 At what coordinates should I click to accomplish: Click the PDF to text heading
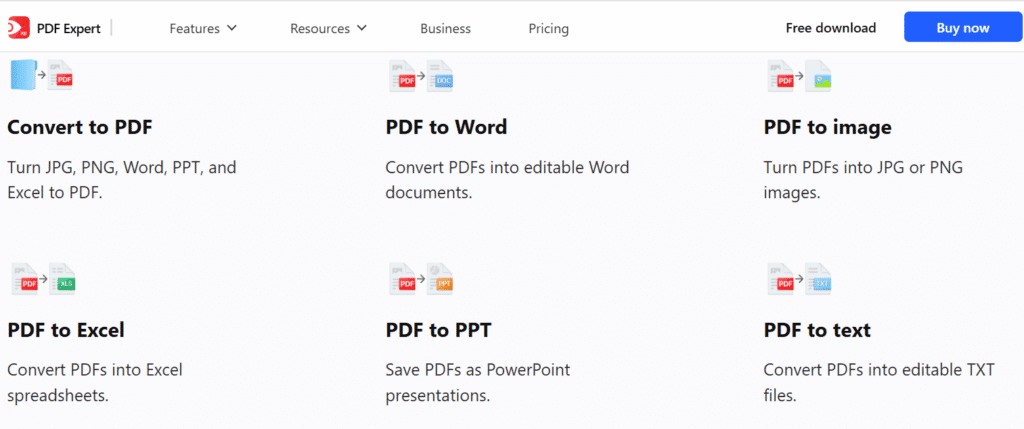[817, 330]
